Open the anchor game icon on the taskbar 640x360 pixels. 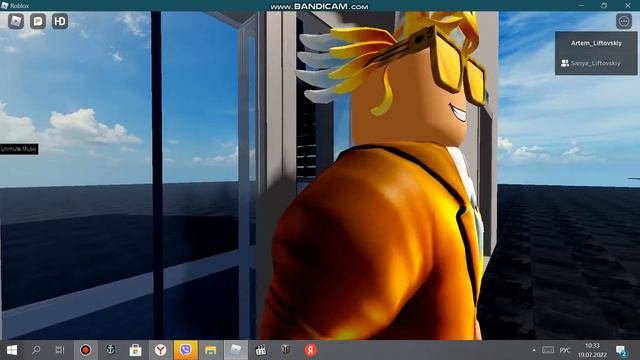click(x=110, y=350)
